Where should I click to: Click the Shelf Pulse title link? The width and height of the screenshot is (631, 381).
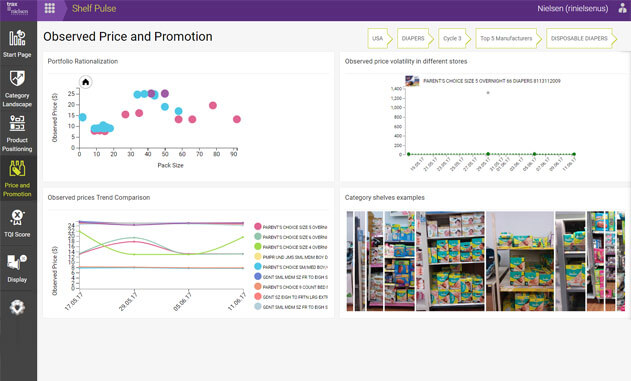pos(94,8)
